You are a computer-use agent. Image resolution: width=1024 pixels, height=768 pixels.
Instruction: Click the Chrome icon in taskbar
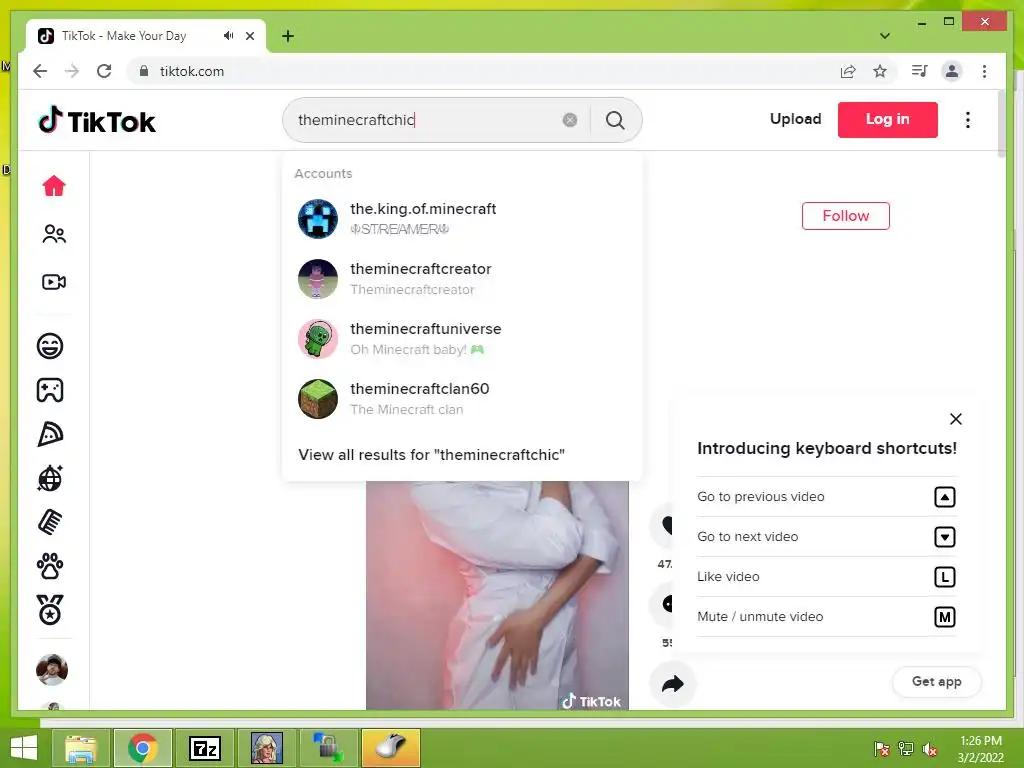(x=143, y=748)
